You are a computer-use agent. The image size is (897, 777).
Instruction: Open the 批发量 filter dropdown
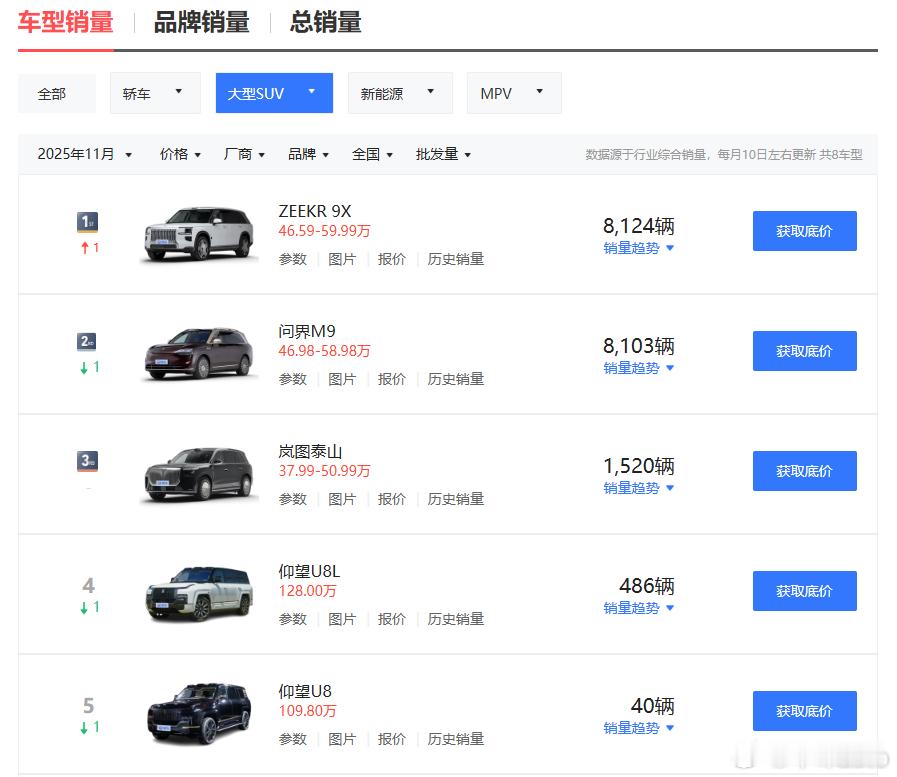[x=443, y=154]
